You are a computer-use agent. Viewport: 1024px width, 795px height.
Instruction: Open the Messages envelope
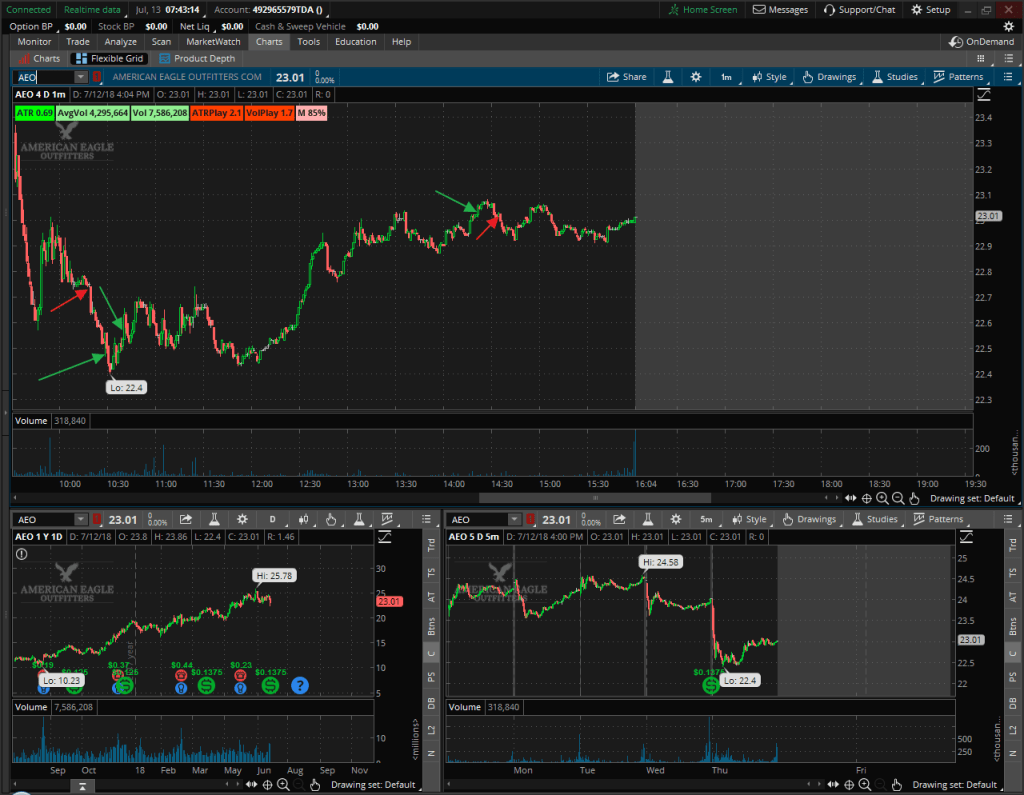[780, 10]
